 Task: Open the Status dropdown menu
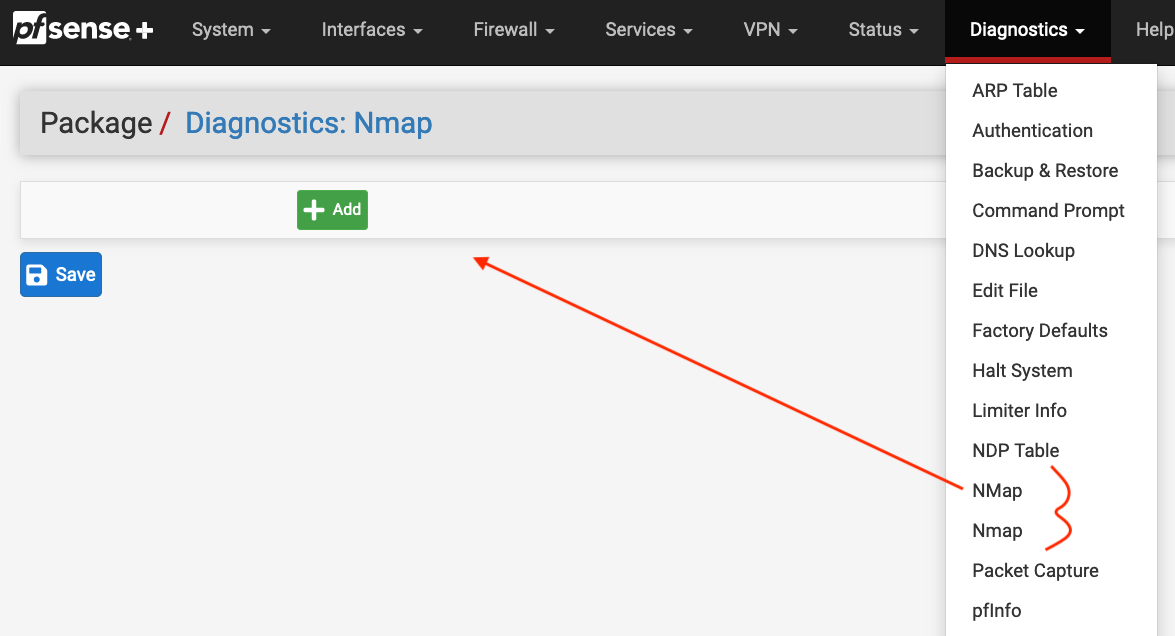883,30
